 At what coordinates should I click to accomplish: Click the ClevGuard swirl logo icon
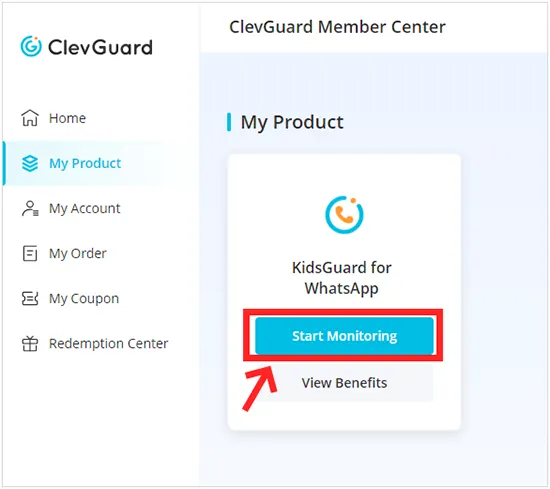click(31, 46)
